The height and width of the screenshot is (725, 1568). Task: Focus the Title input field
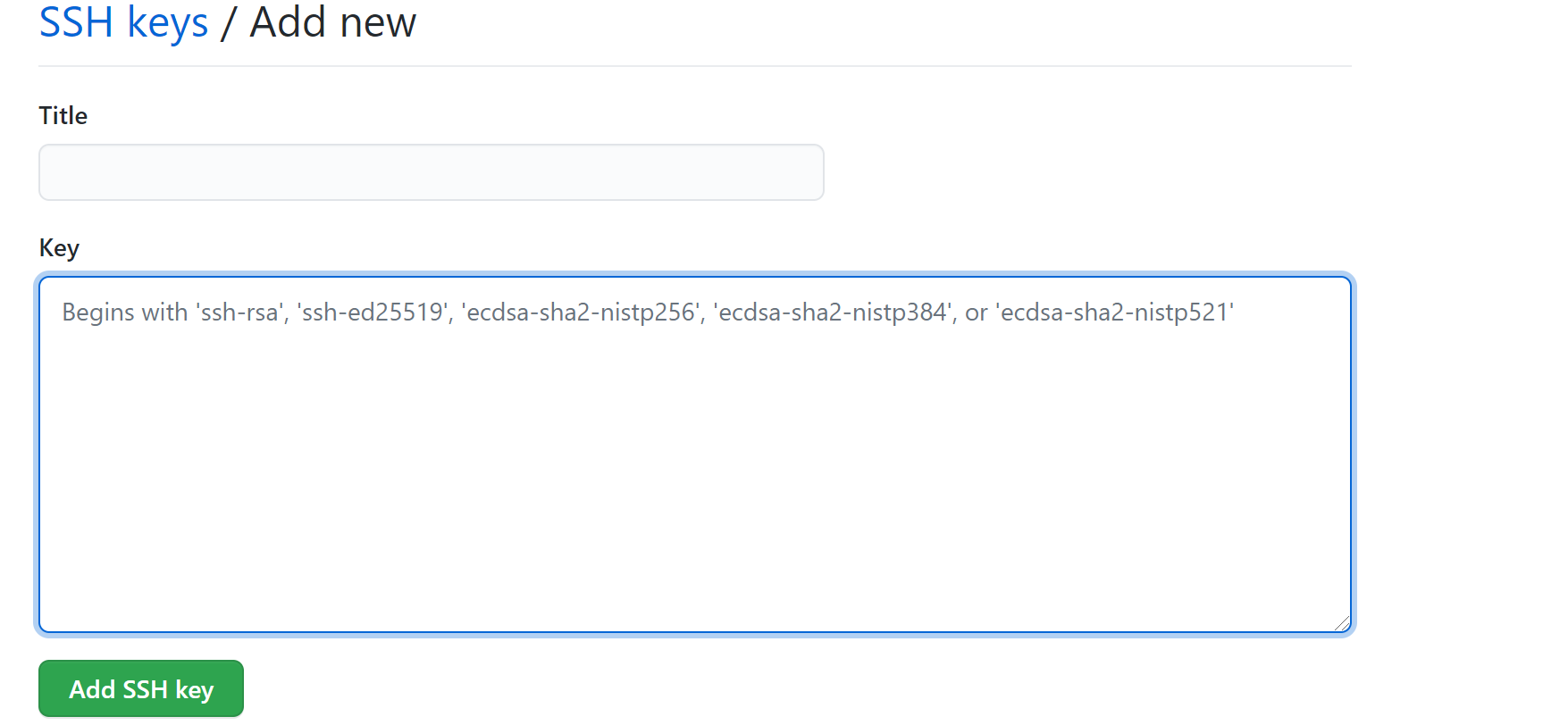(x=431, y=172)
